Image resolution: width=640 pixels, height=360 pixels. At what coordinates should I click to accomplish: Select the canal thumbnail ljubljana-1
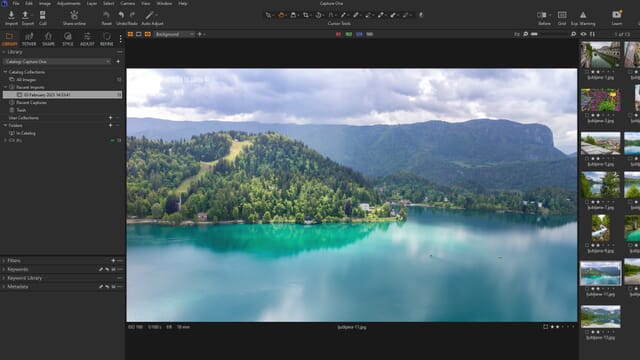tap(600, 54)
